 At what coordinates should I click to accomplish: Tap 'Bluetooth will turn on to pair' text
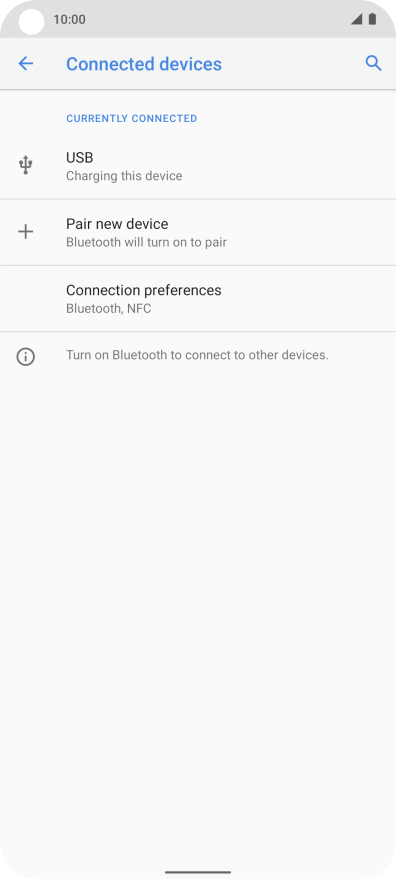click(x=146, y=242)
